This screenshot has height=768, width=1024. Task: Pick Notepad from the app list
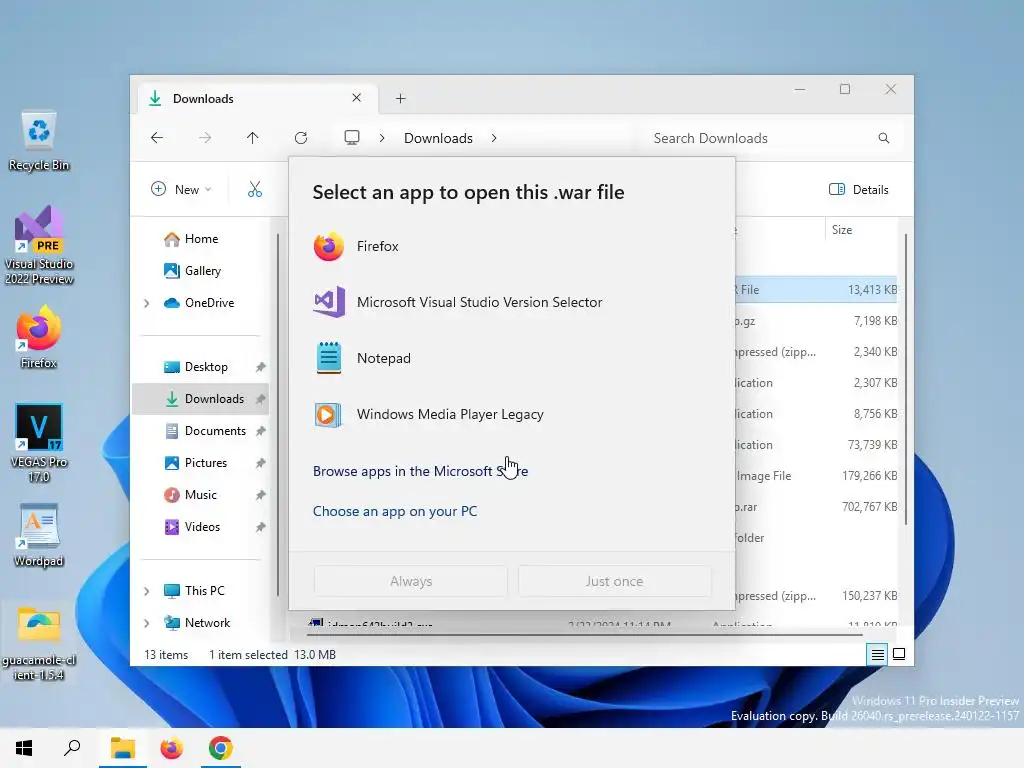(511, 358)
